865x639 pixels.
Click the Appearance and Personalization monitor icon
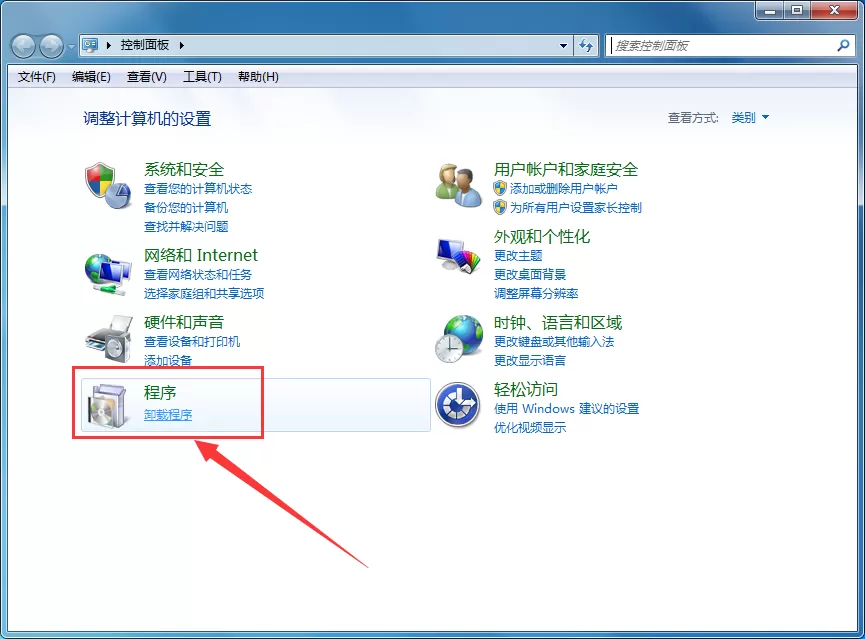(458, 255)
